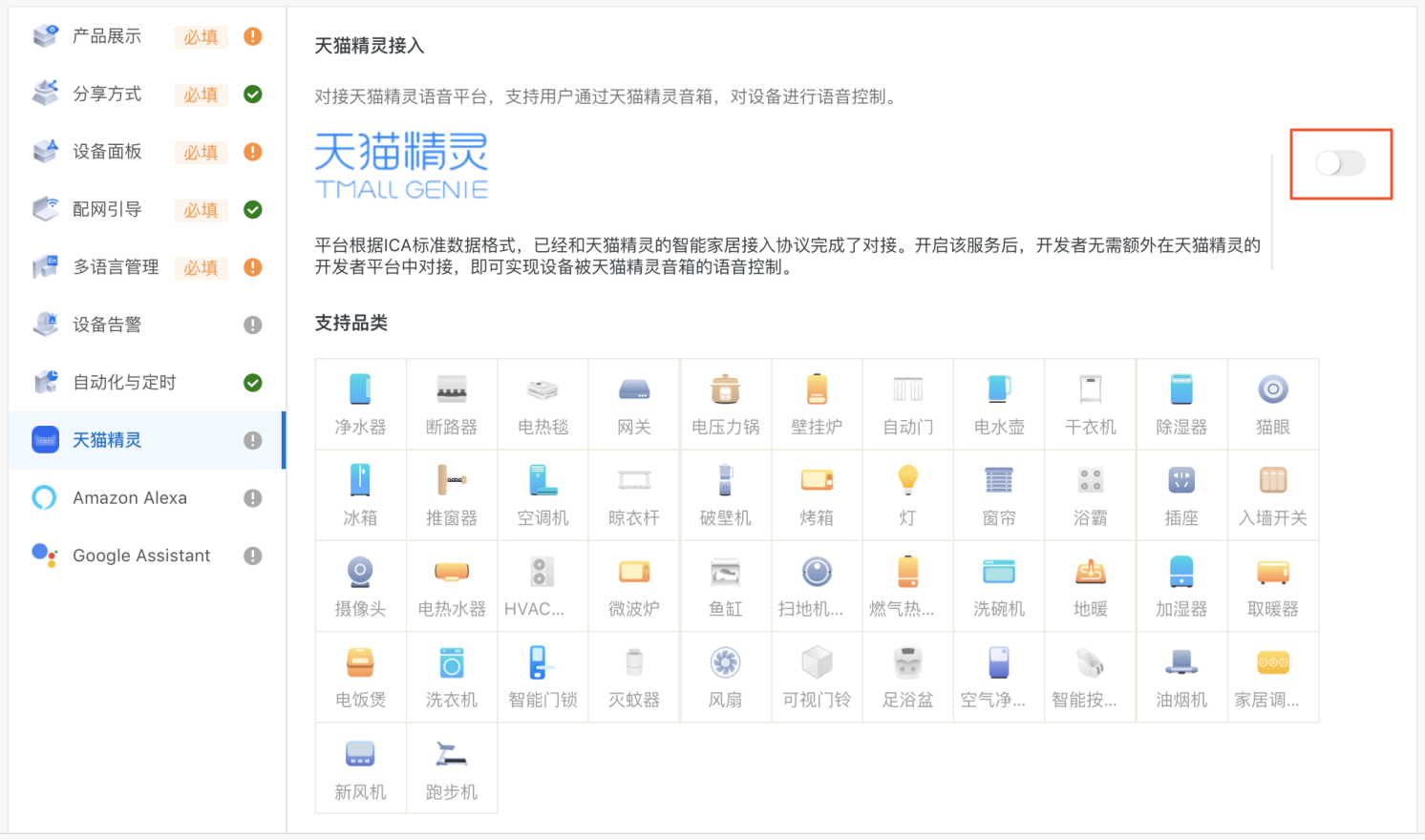Choose the 破壁机 blender icon

click(x=726, y=480)
